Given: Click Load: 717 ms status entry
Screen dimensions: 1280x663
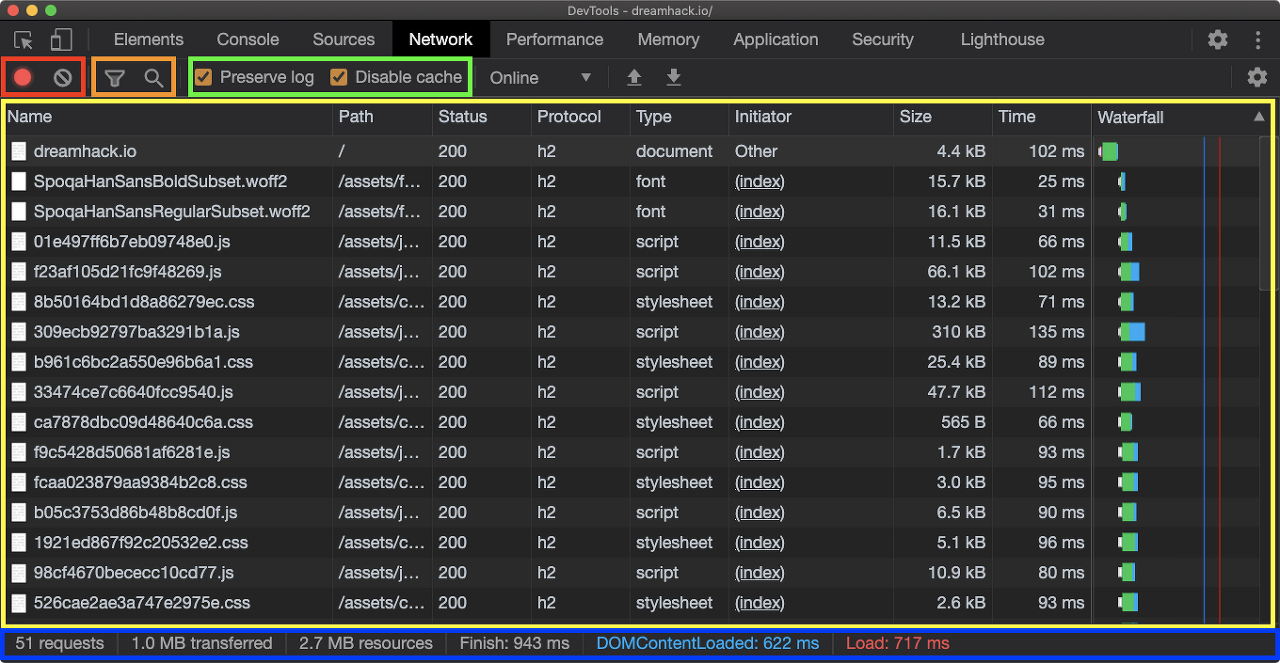Looking at the screenshot, I should pos(898,643).
